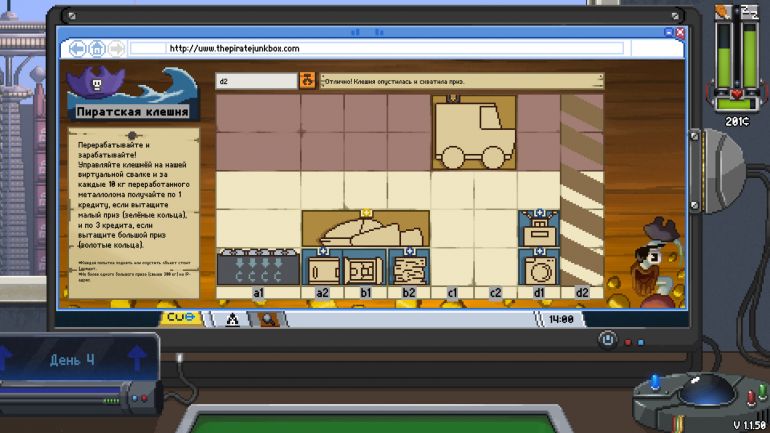Click the thepiratejunkbox.com address bar
770x433 pixels.
[x=400, y=48]
